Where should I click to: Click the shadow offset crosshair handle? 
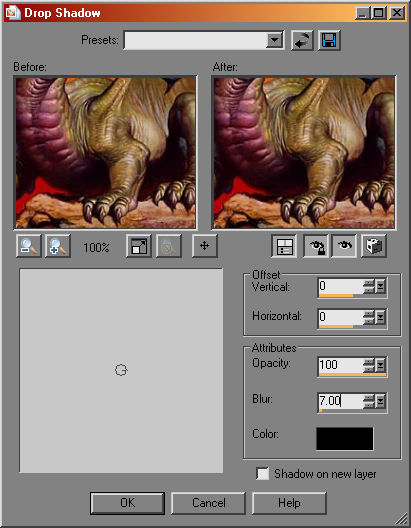pos(121,370)
